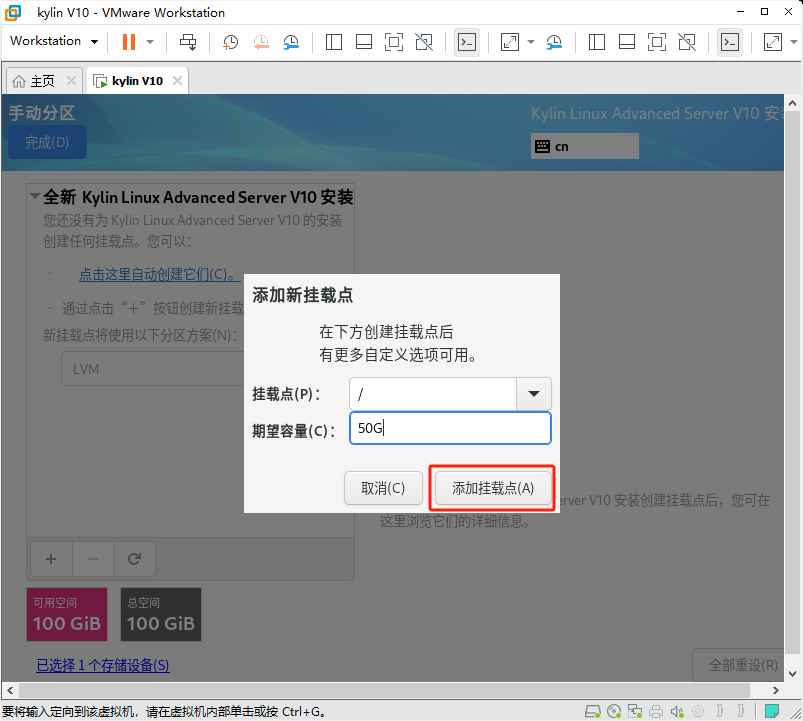
Task: Click the printer status bar icon
Action: click(656, 711)
